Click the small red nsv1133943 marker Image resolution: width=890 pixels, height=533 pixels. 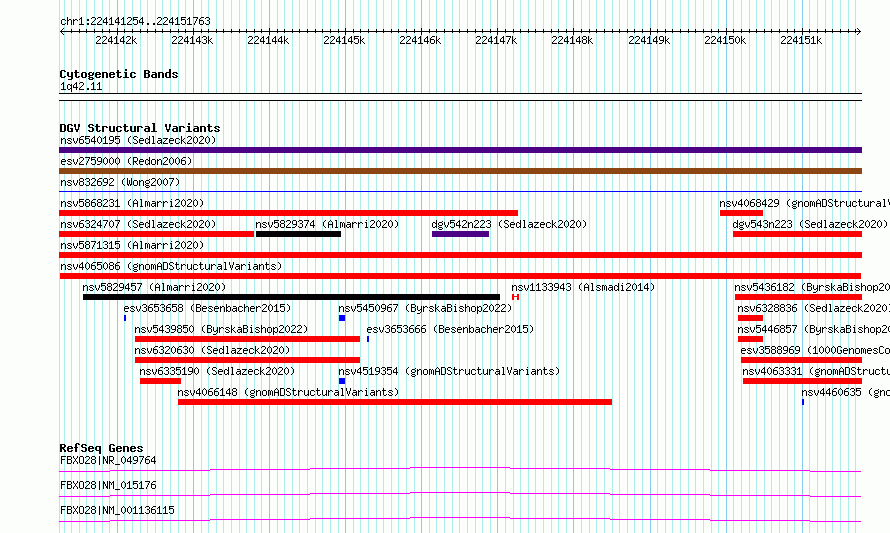(515, 297)
